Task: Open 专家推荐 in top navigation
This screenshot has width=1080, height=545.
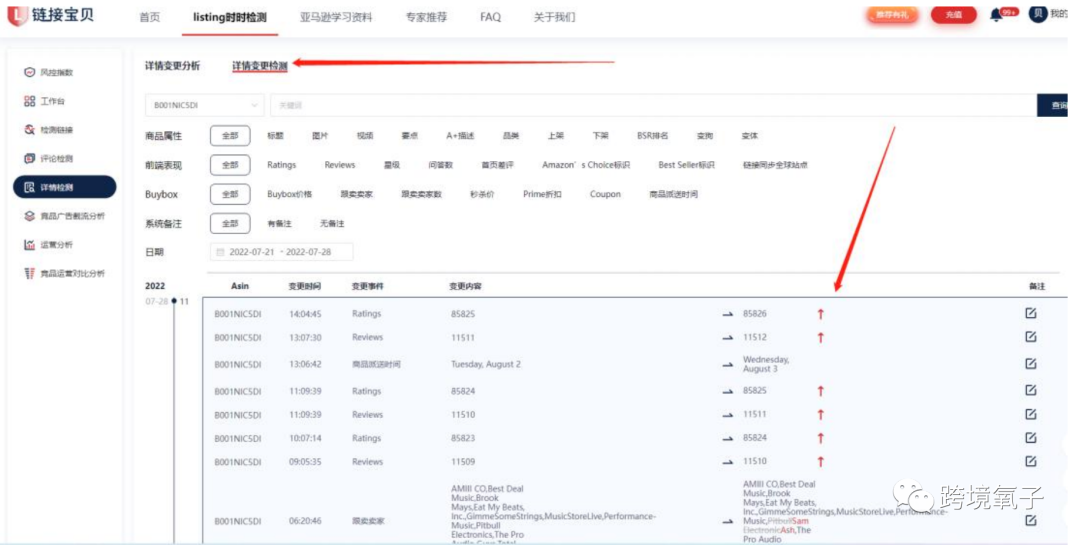Action: coord(426,17)
